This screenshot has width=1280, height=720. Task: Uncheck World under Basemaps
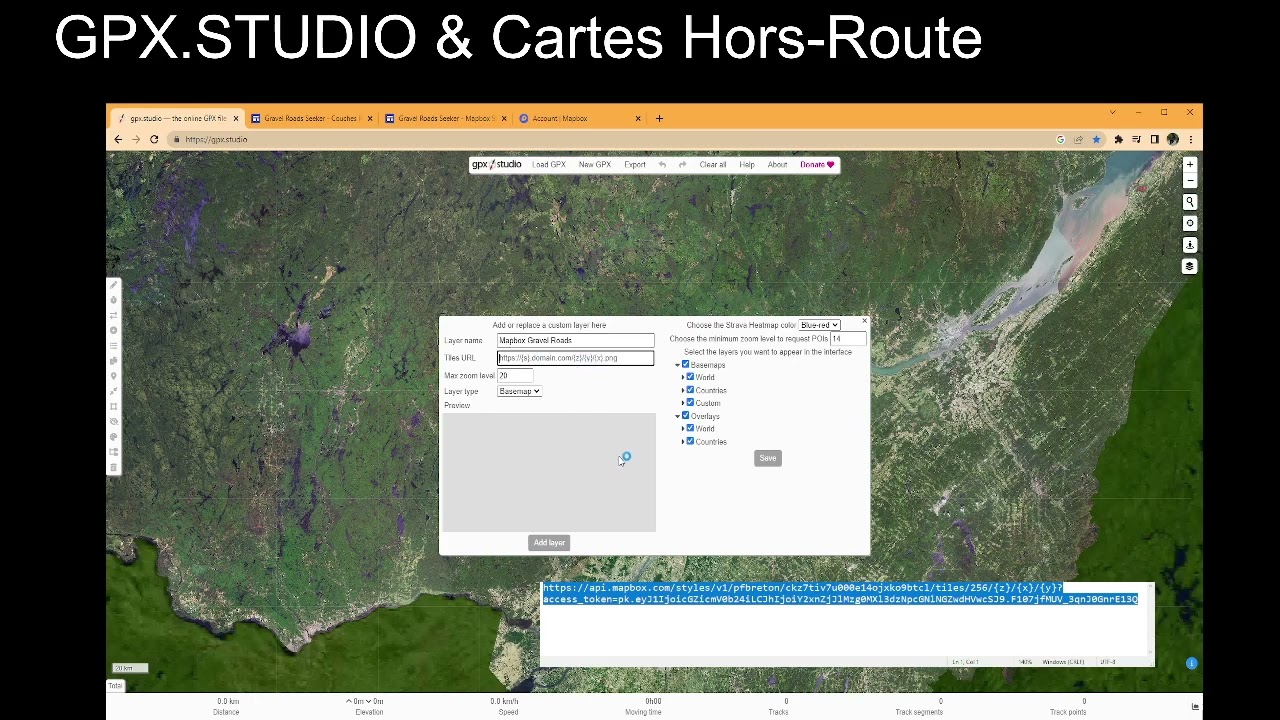tap(690, 377)
